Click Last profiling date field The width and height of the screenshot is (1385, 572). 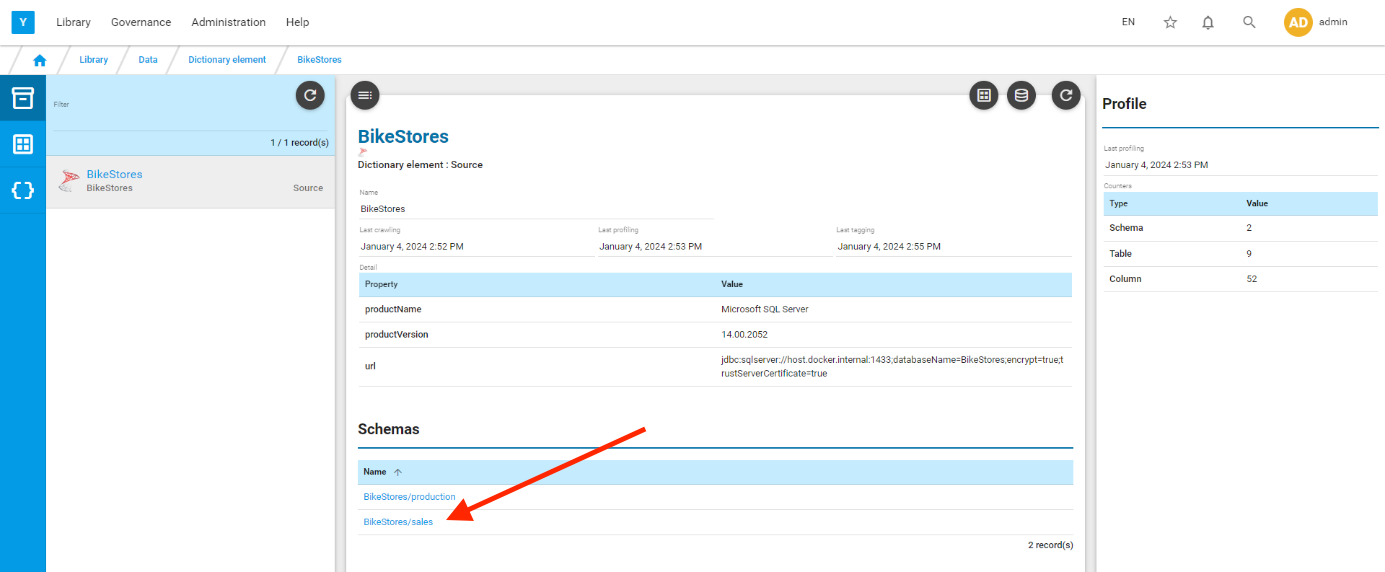click(715, 246)
